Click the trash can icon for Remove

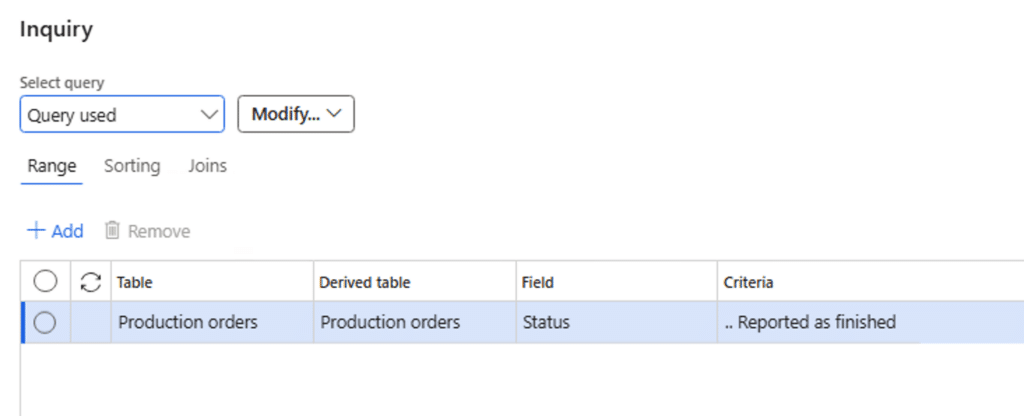[113, 231]
